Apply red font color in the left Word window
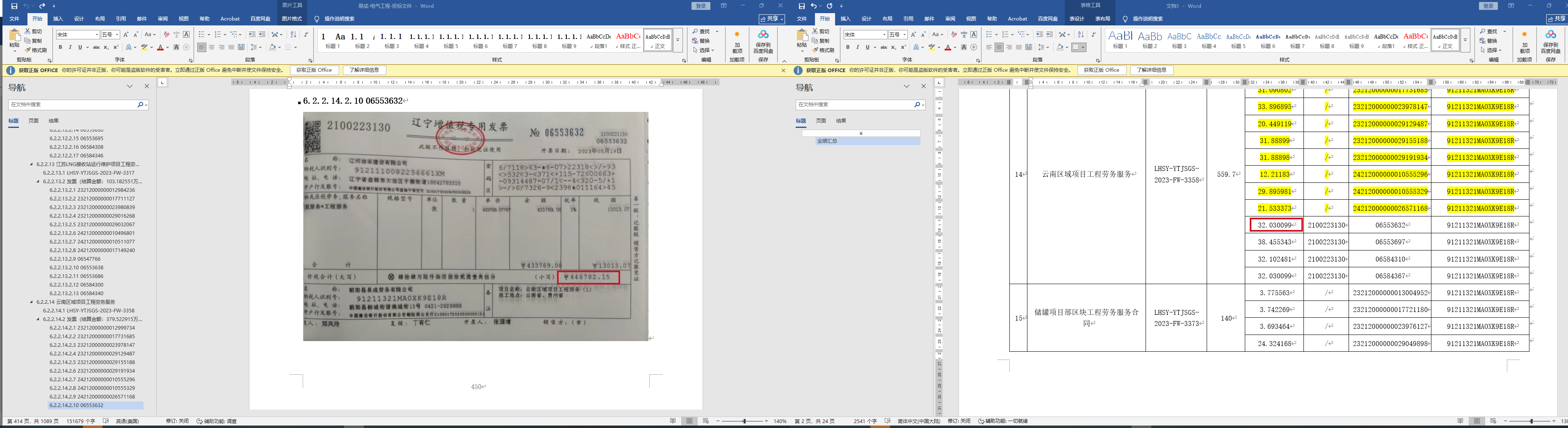This screenshot has width=1568, height=428. pos(160,48)
